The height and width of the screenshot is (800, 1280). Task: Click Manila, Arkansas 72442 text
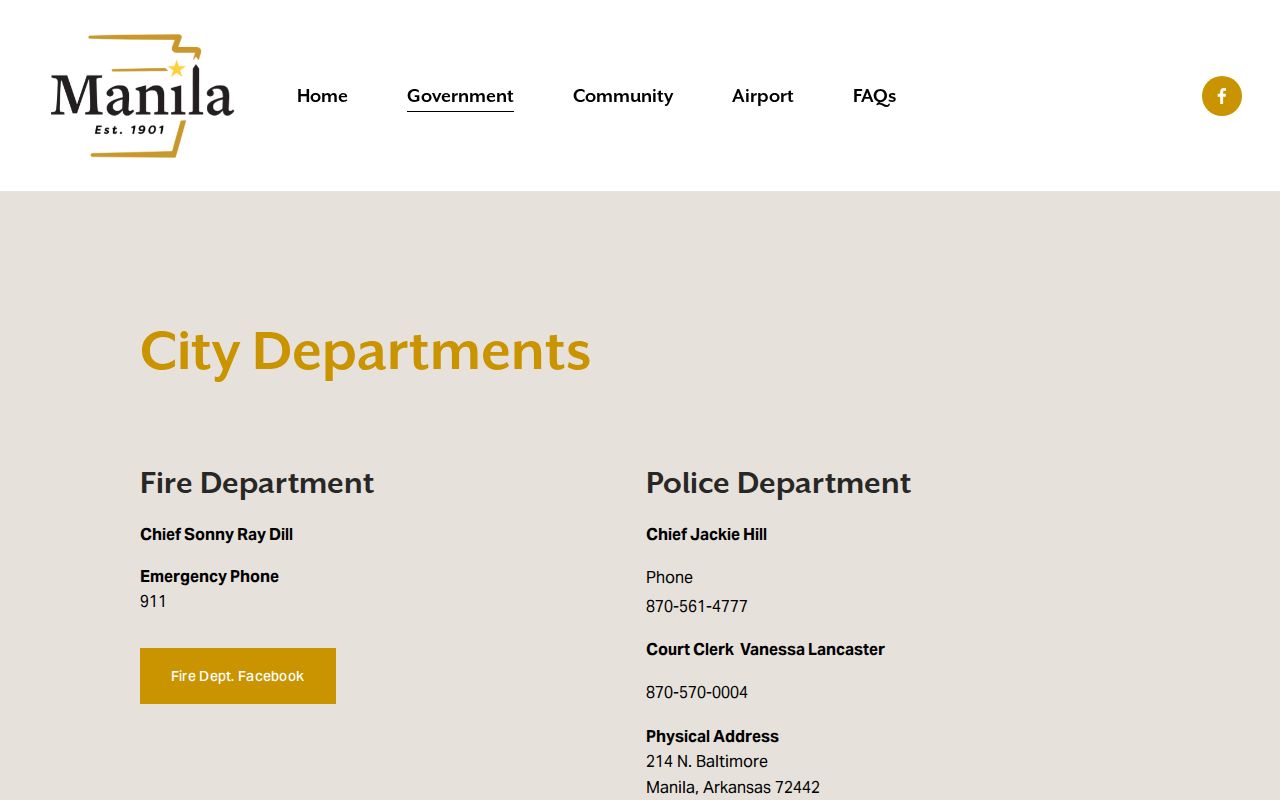click(733, 787)
